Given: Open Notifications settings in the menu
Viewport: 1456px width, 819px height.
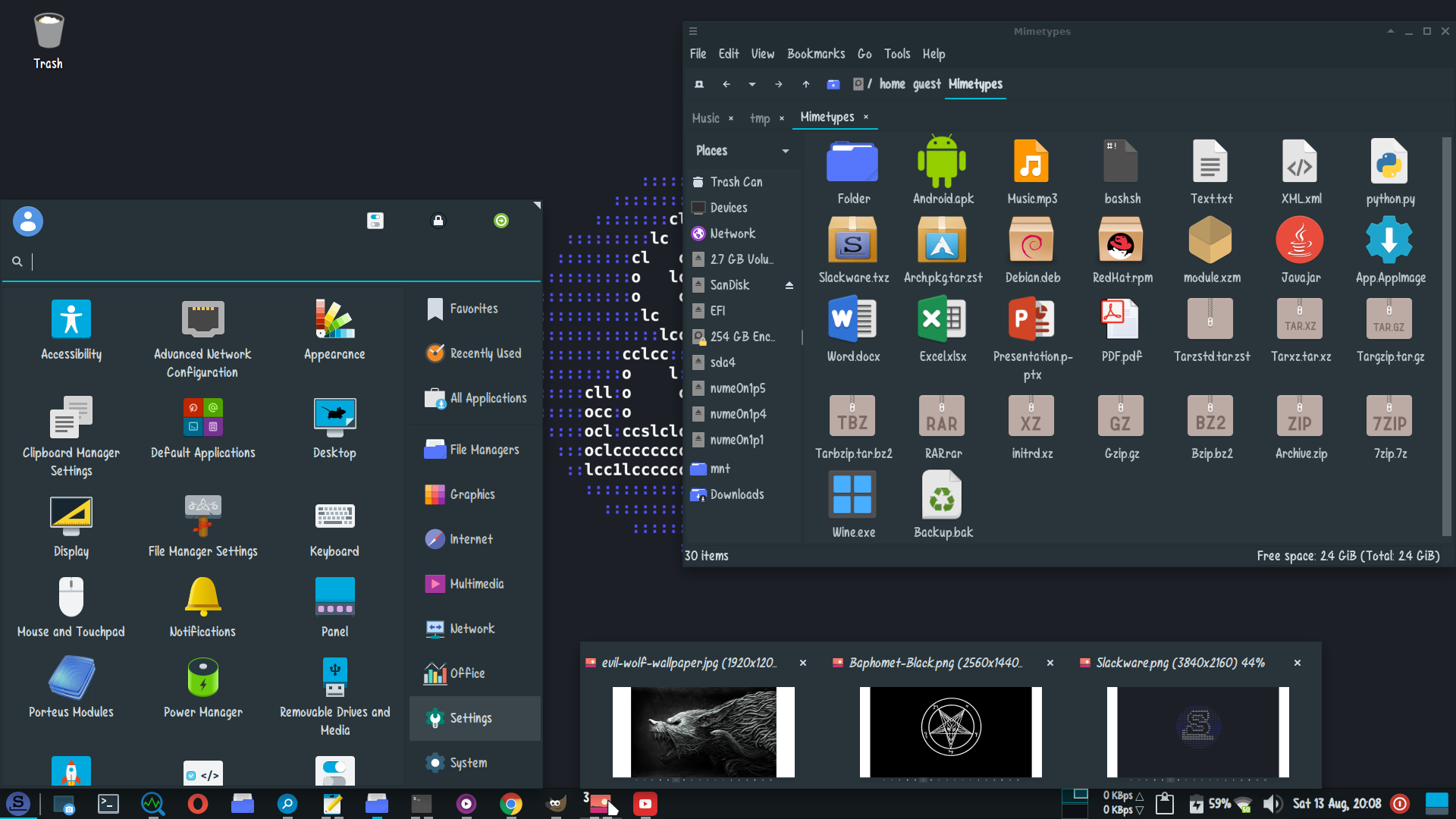Looking at the screenshot, I should click(x=202, y=607).
